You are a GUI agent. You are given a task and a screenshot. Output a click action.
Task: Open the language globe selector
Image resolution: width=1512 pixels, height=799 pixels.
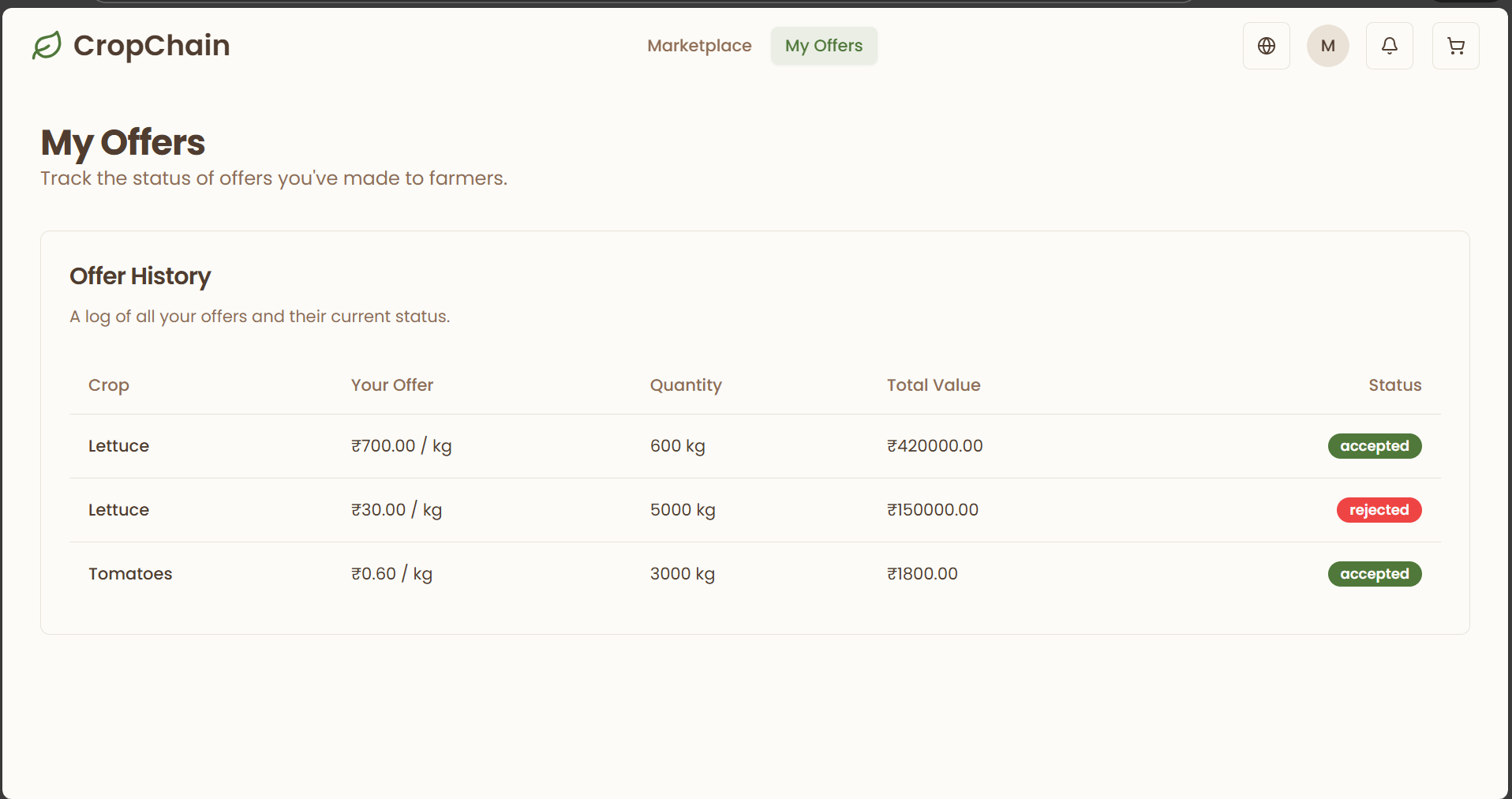point(1266,46)
